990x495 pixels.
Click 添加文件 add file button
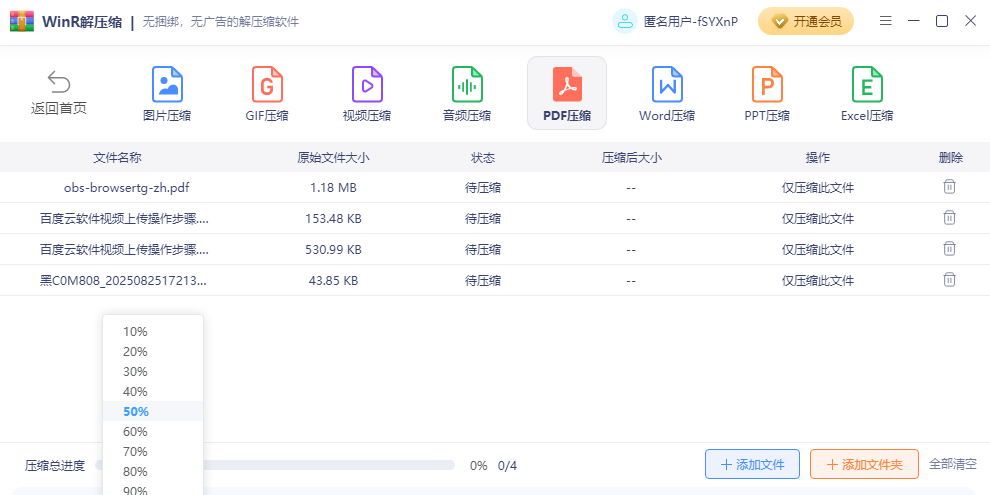click(753, 465)
